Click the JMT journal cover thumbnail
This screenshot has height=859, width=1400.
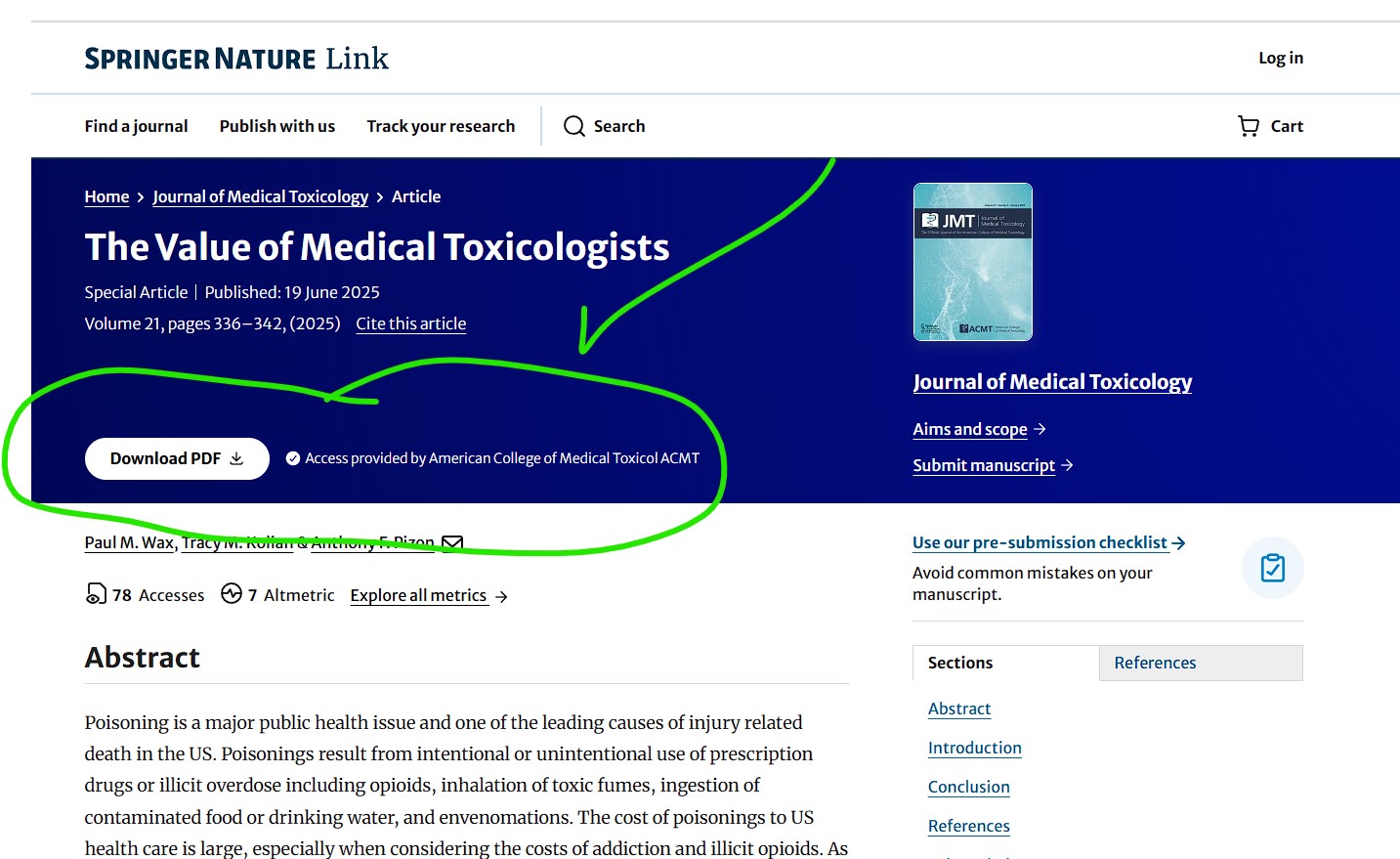[972, 261]
